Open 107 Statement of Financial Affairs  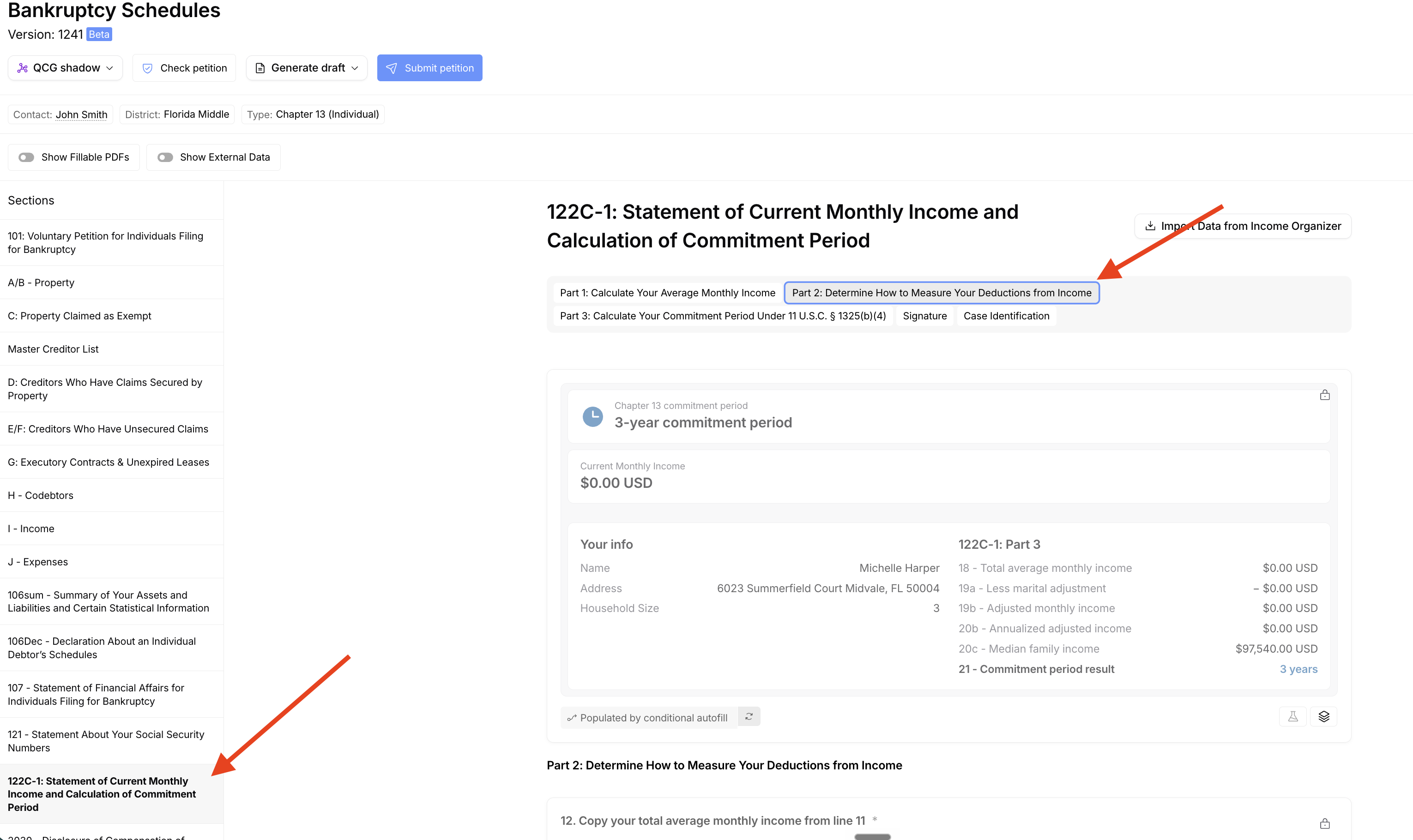point(112,695)
